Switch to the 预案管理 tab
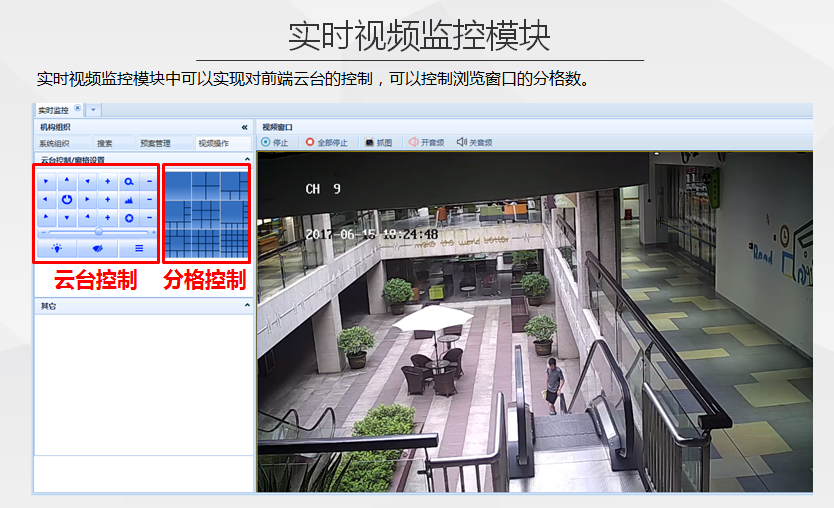Image resolution: width=834 pixels, height=508 pixels. pos(155,143)
